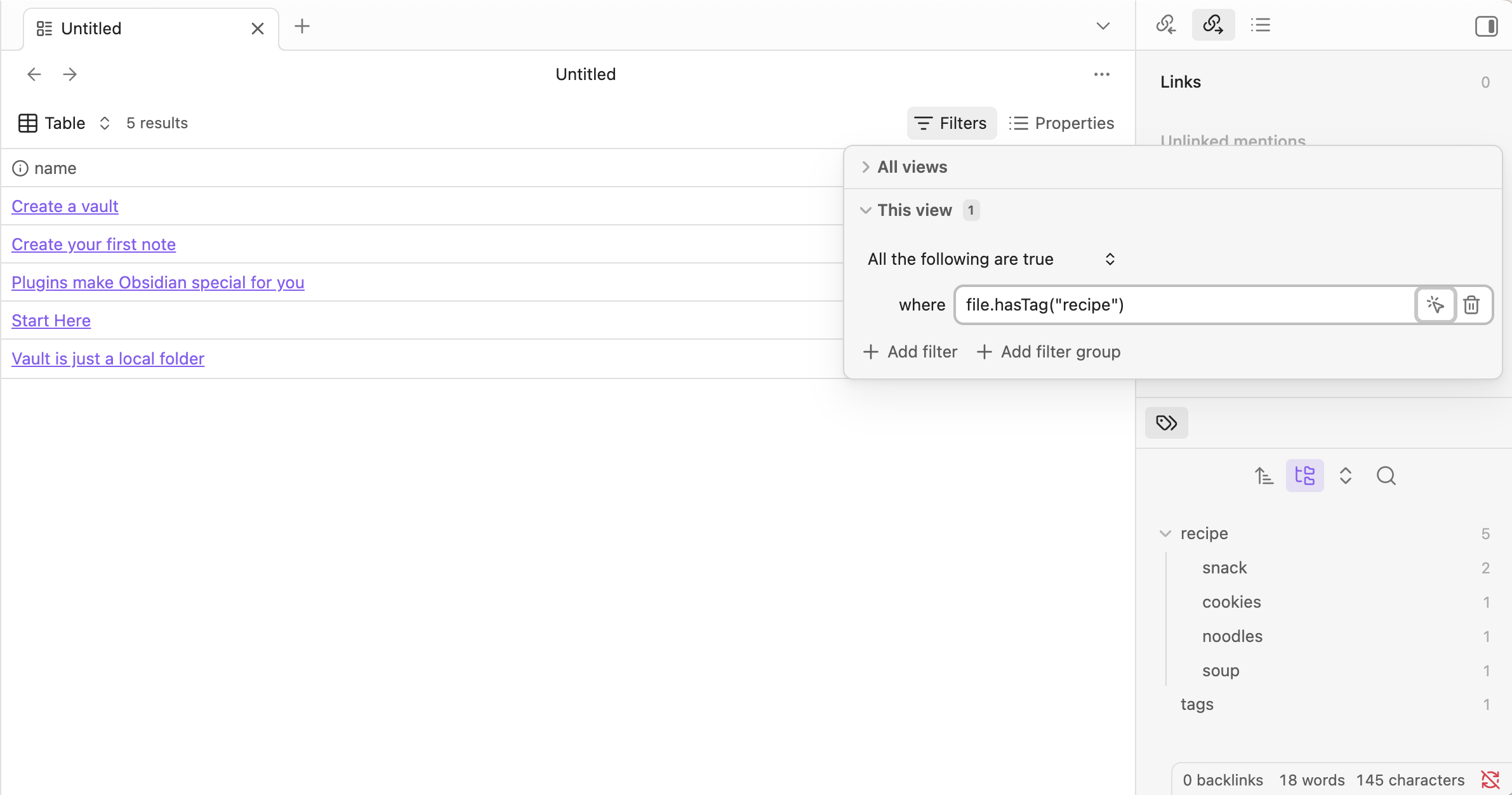Viewport: 1512px width, 795px height.
Task: Open the 'Create your first note' link
Action: 93,244
